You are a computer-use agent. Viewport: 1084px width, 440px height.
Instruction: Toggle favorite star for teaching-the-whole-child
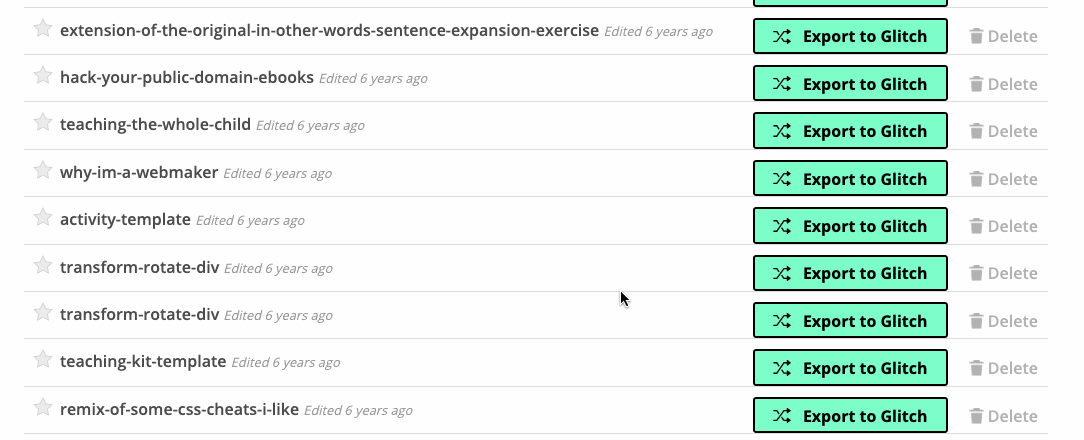43,122
